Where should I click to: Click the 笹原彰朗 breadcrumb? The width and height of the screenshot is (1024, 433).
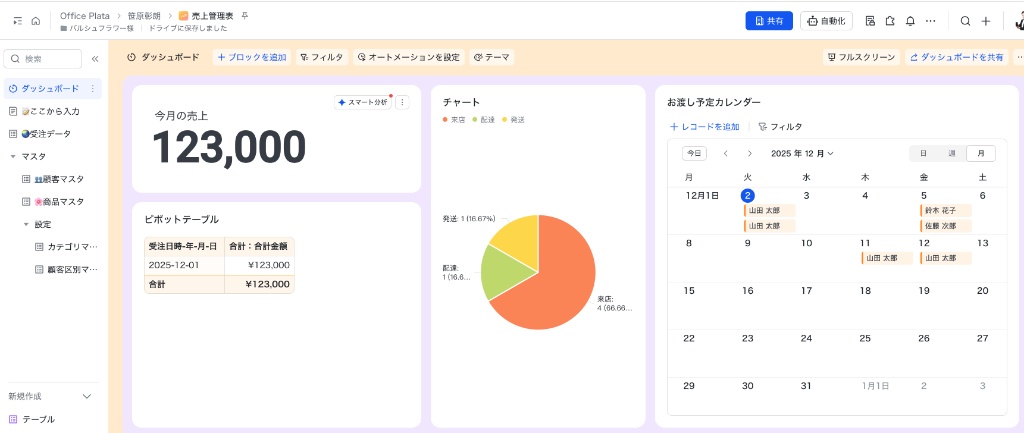(144, 16)
